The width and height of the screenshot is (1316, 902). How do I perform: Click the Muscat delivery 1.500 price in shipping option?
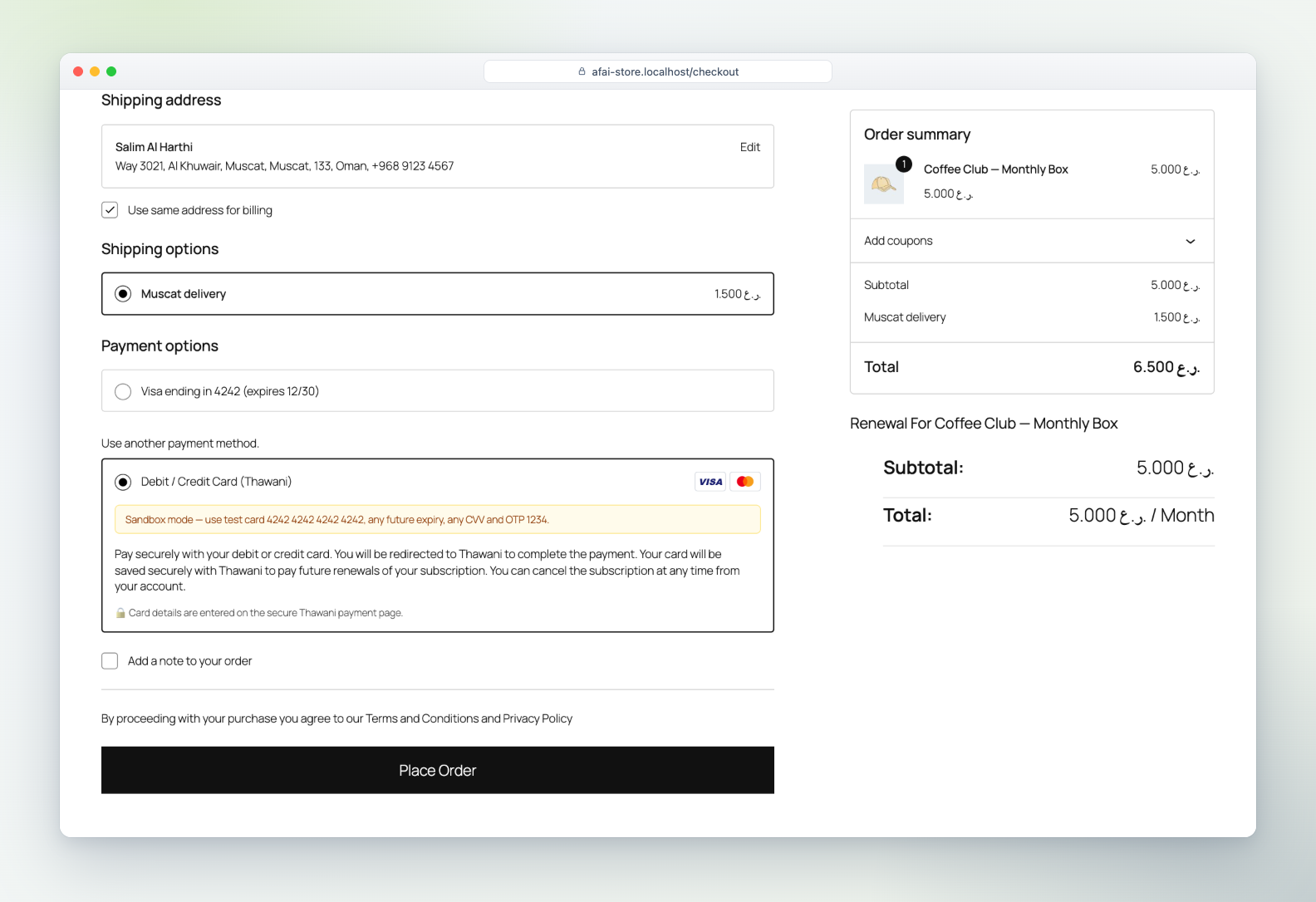click(737, 294)
